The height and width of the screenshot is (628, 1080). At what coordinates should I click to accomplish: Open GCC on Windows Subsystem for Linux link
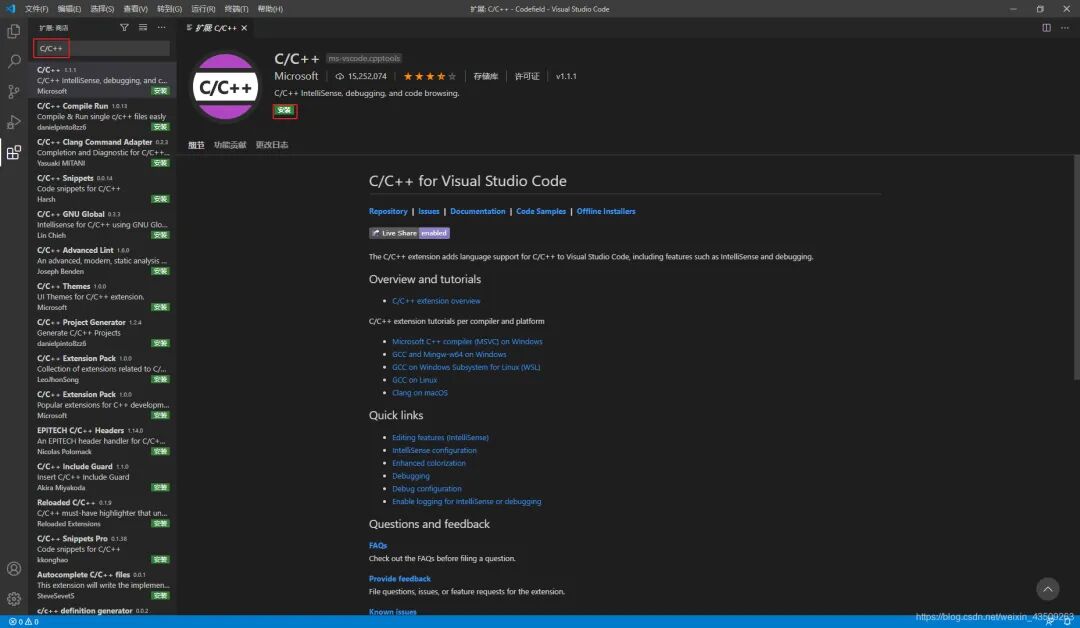pos(466,368)
